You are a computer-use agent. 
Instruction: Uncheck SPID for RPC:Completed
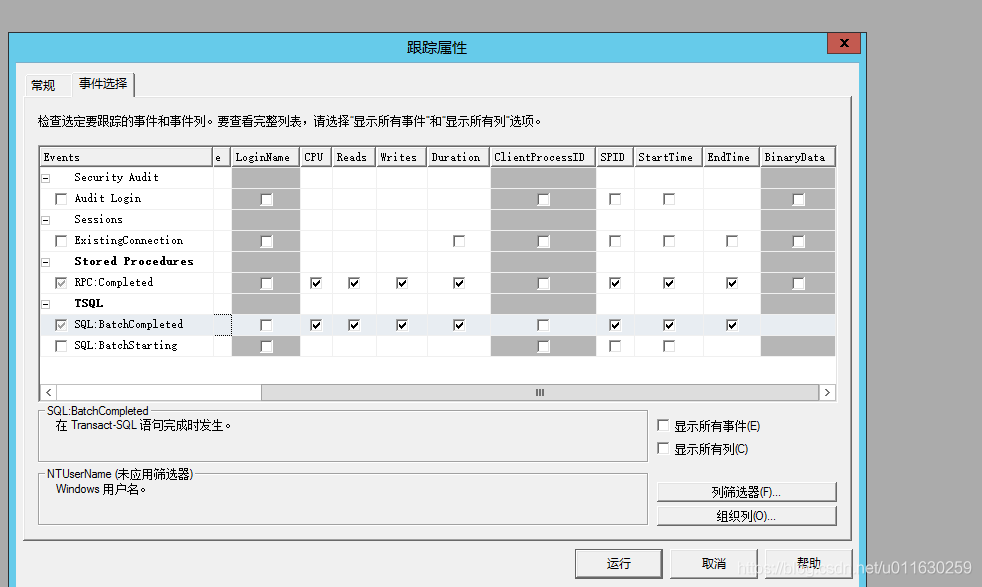click(615, 283)
